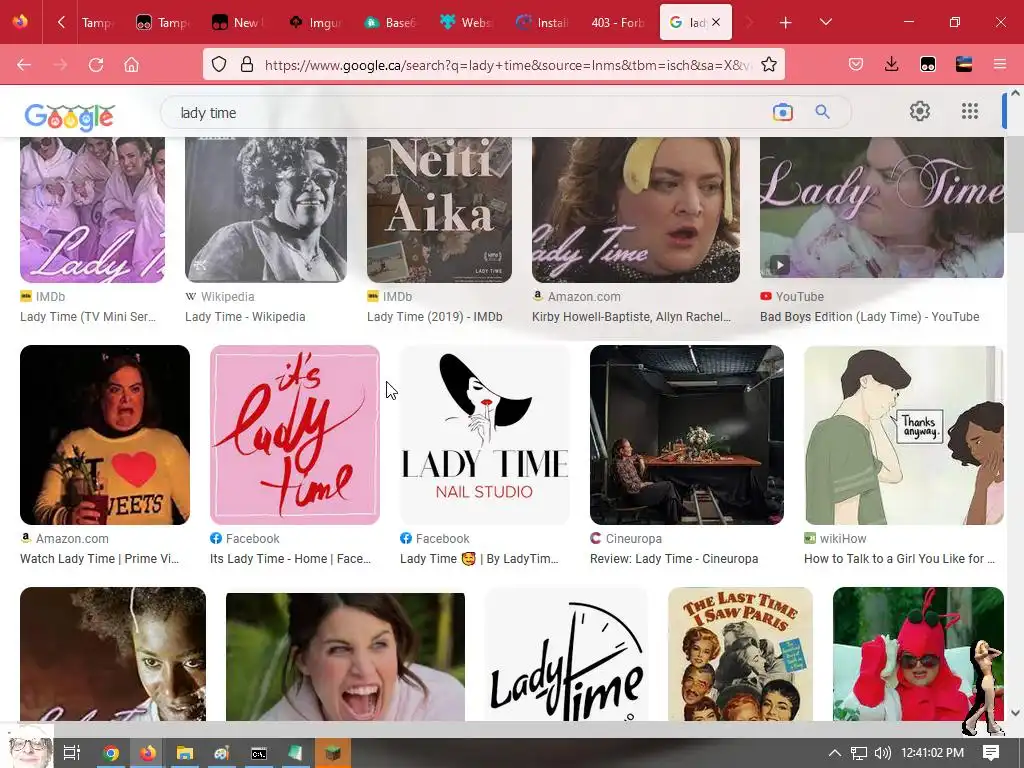Open the Google apps grid
This screenshot has width=1024, height=768.
pos(970,111)
